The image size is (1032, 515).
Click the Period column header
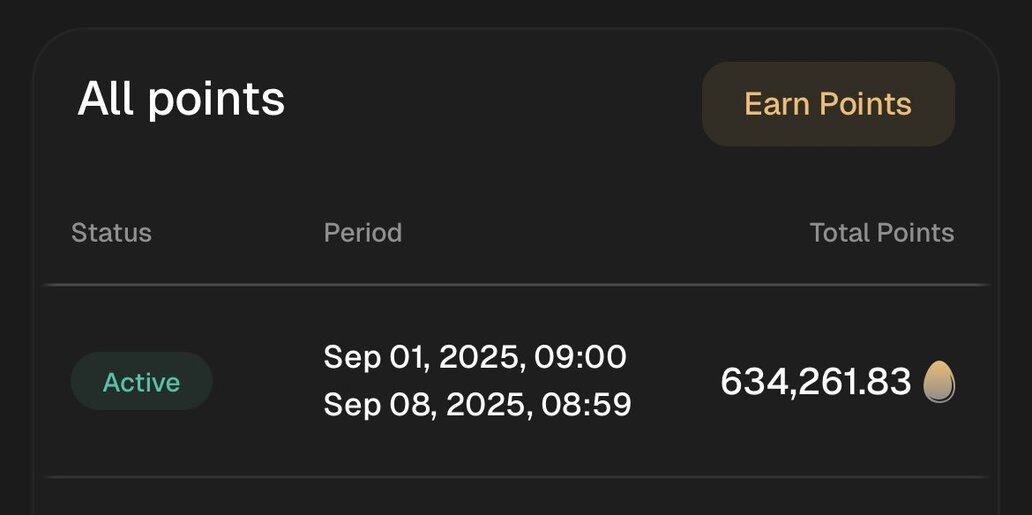[x=363, y=232]
